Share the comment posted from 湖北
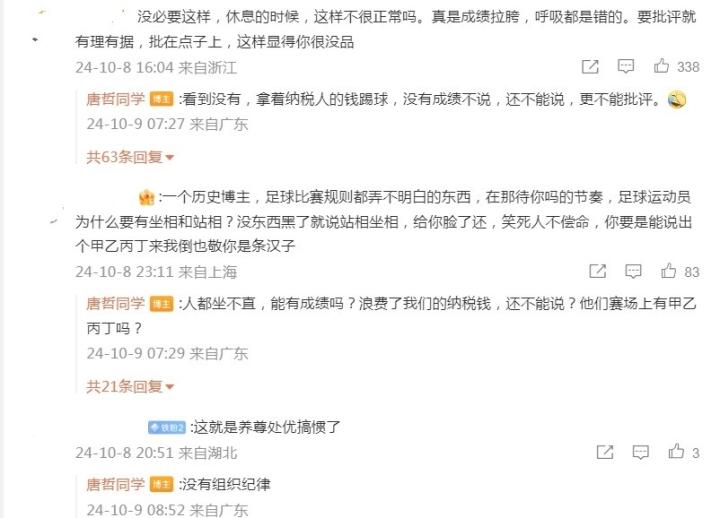 coord(605,452)
